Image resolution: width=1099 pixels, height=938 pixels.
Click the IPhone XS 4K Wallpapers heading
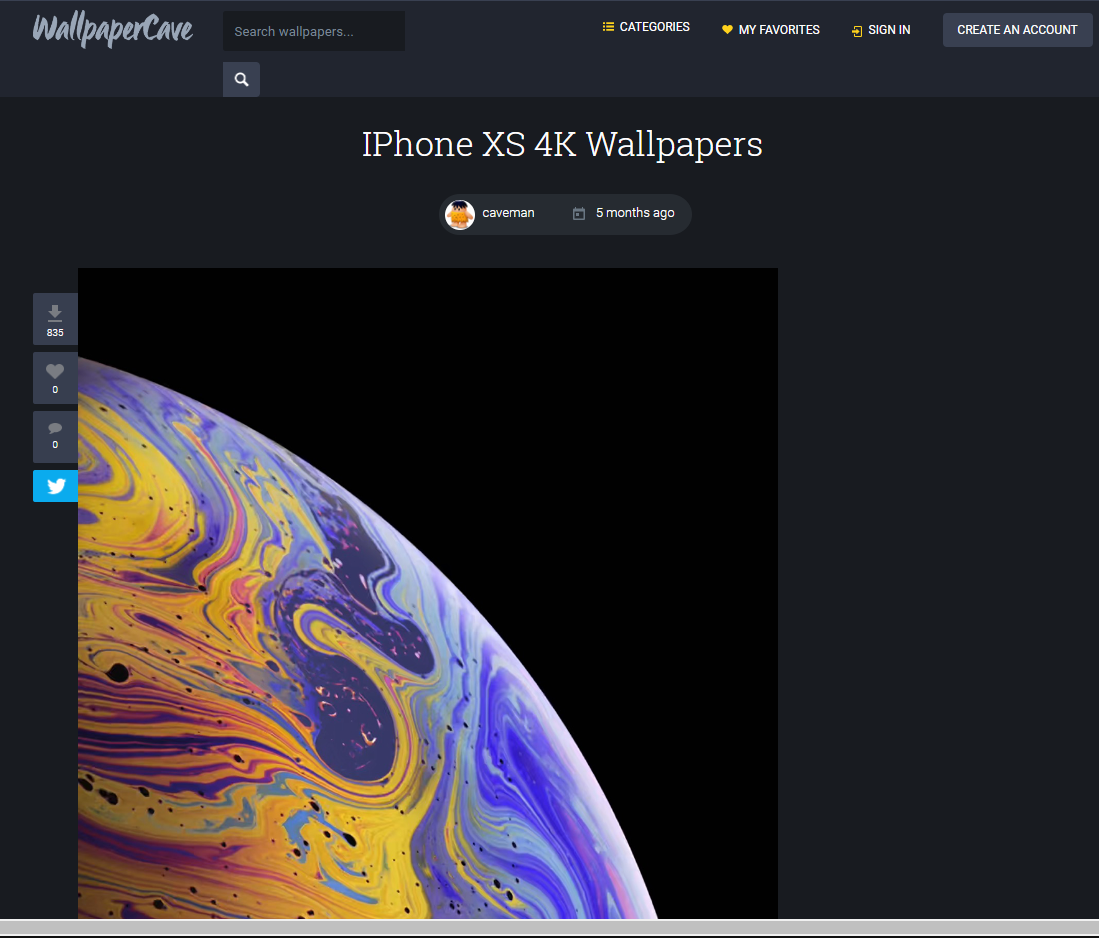561,144
